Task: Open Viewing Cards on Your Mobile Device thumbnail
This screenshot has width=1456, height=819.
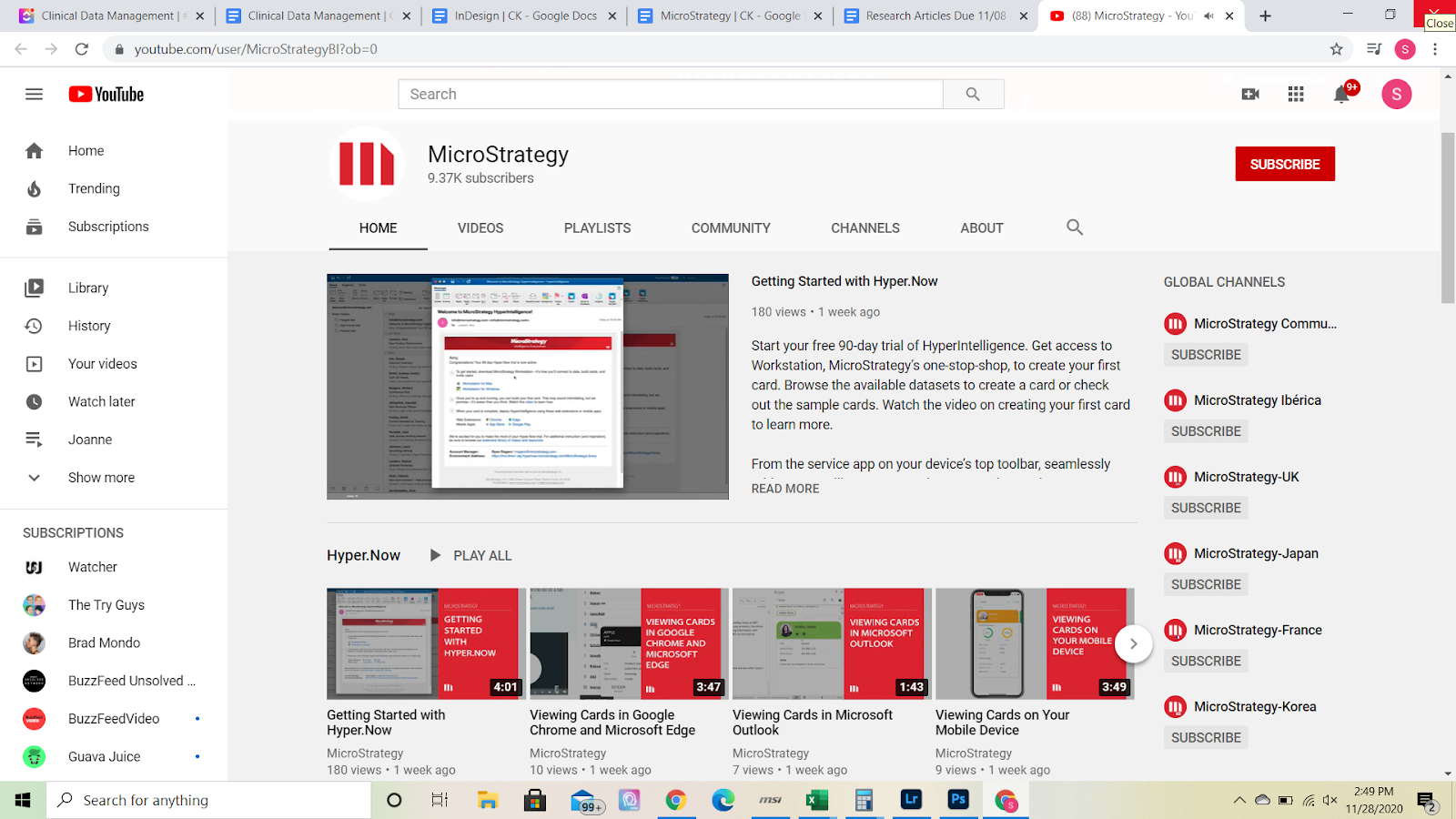Action: click(x=1035, y=643)
